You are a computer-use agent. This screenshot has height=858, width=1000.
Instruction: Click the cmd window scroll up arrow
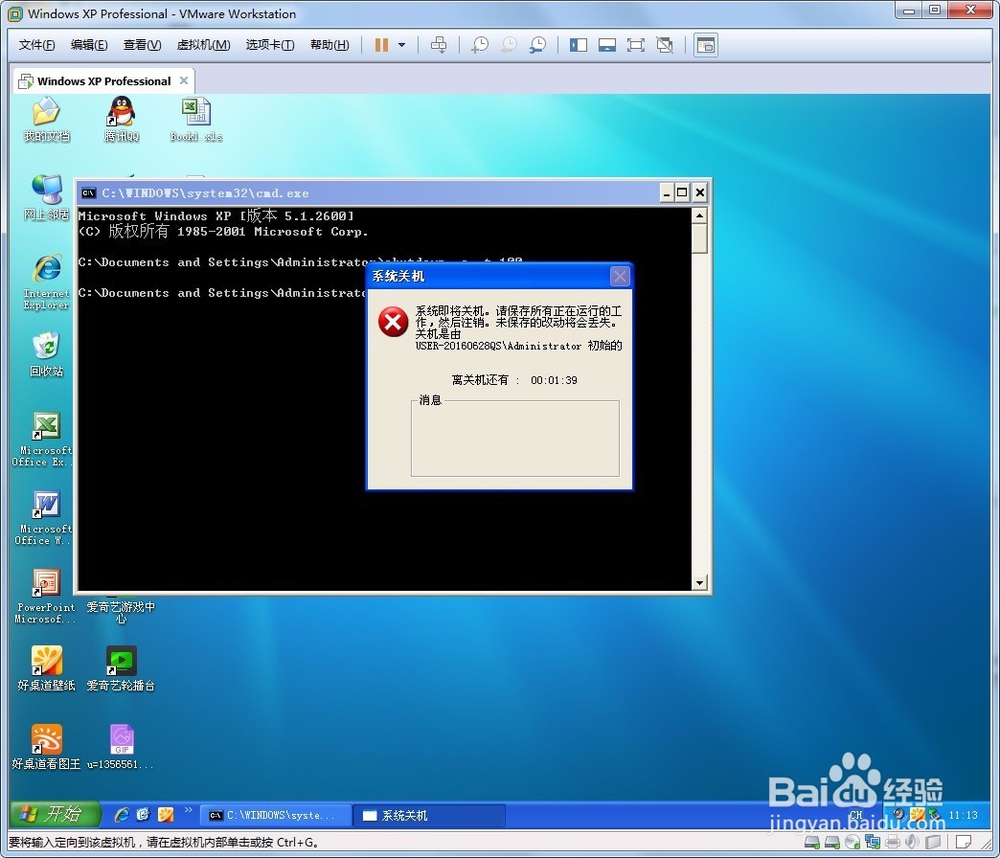(700, 216)
